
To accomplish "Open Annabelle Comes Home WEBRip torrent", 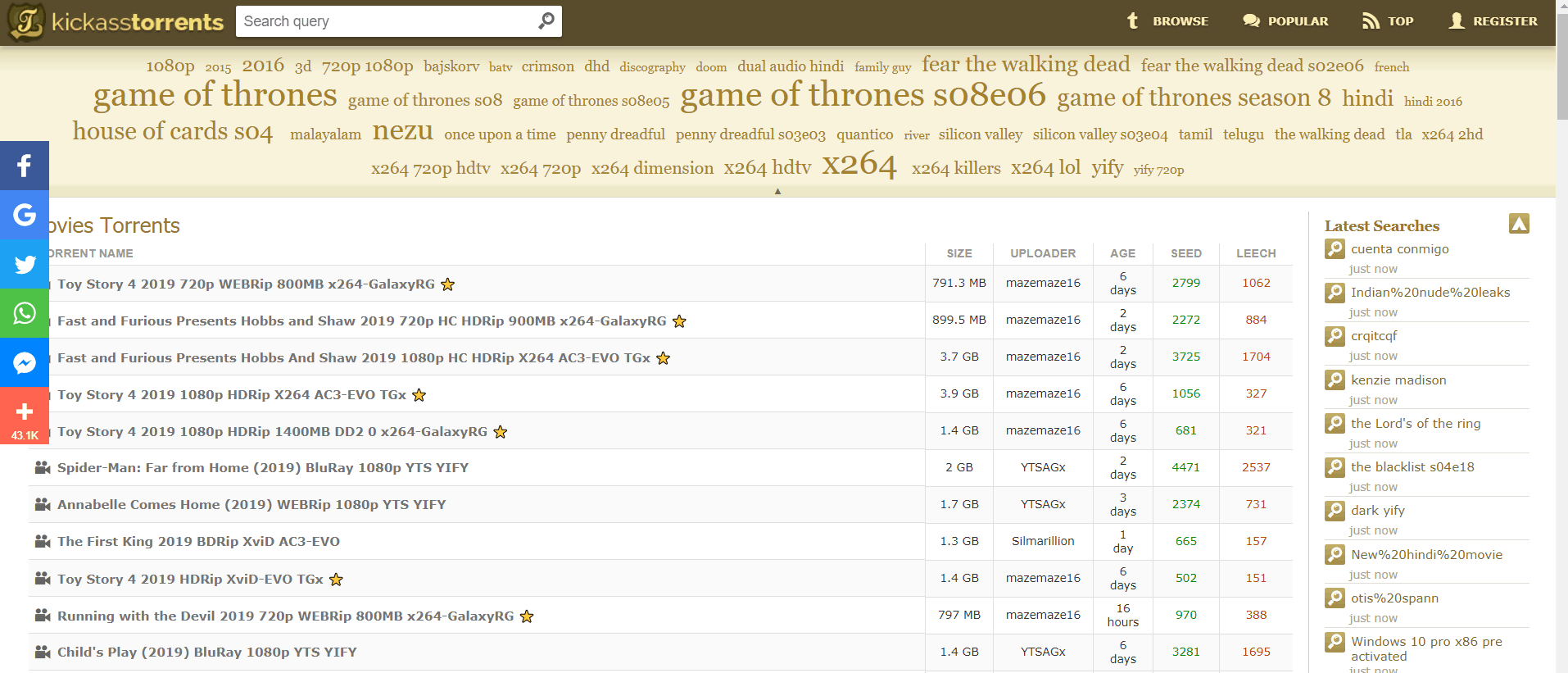I will point(252,504).
